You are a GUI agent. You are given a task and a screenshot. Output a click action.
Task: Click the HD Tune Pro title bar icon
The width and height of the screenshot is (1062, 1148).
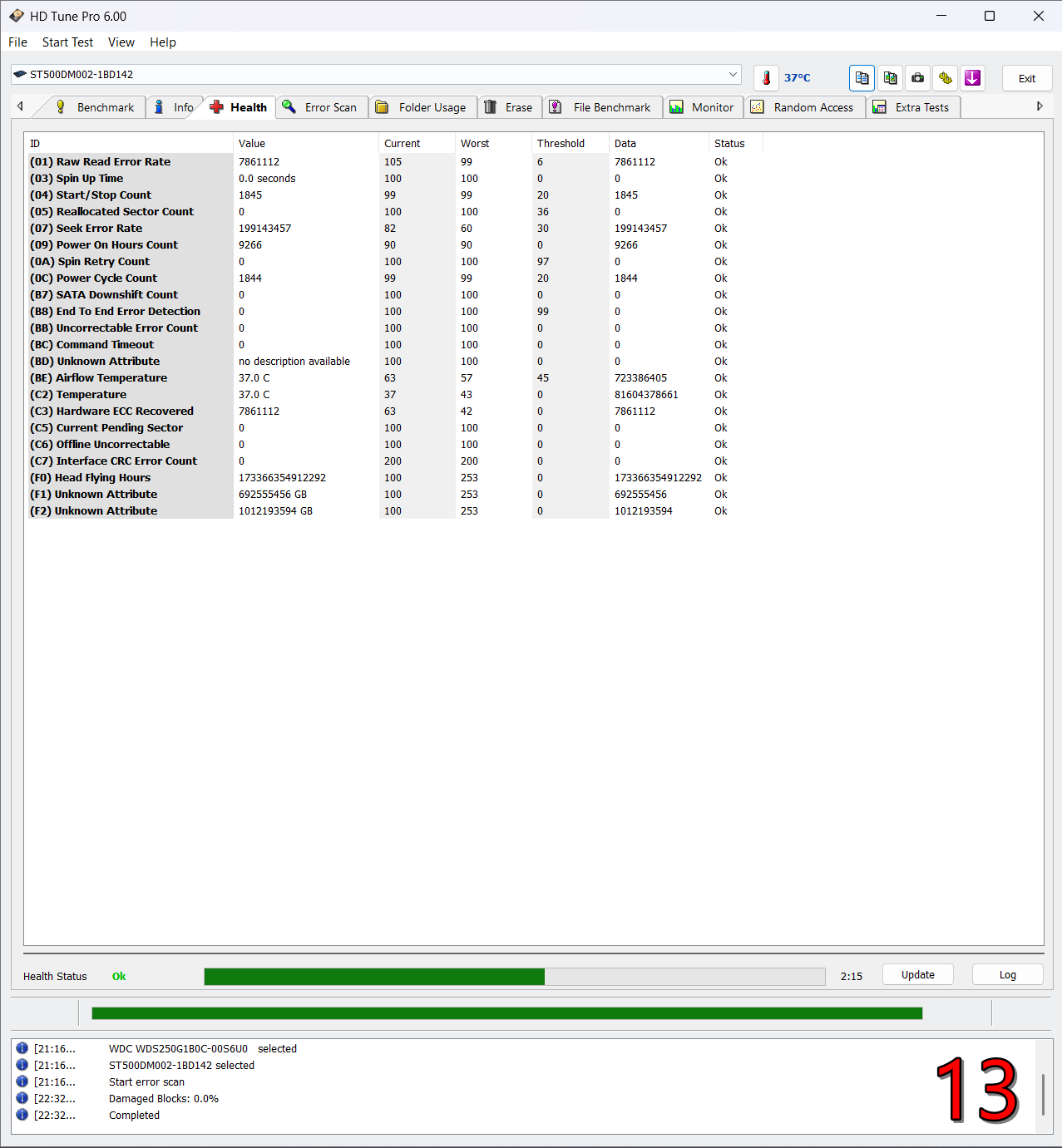17,16
